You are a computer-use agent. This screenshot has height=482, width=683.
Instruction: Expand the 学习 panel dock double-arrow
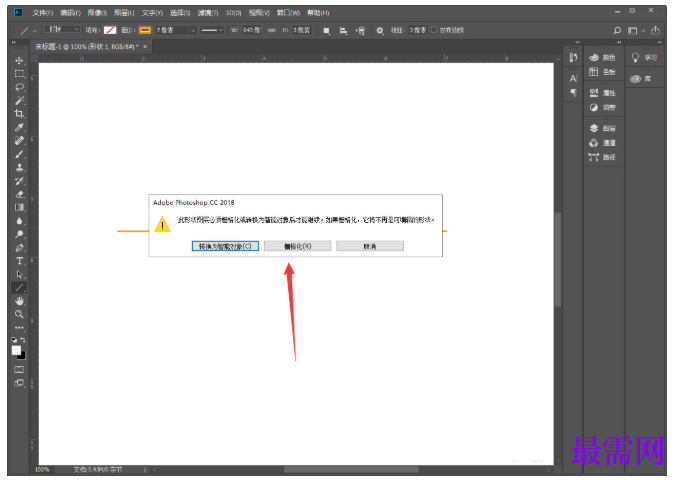coord(659,42)
